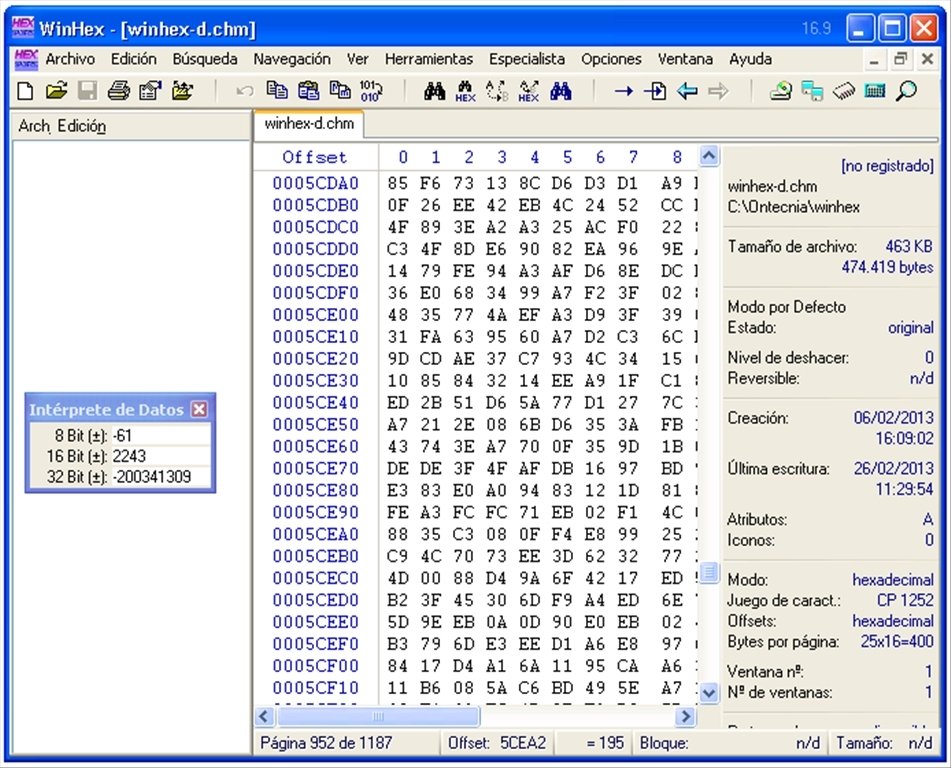The height and width of the screenshot is (768, 951).
Task: Click the Clone disk icon
Action: [x=812, y=91]
